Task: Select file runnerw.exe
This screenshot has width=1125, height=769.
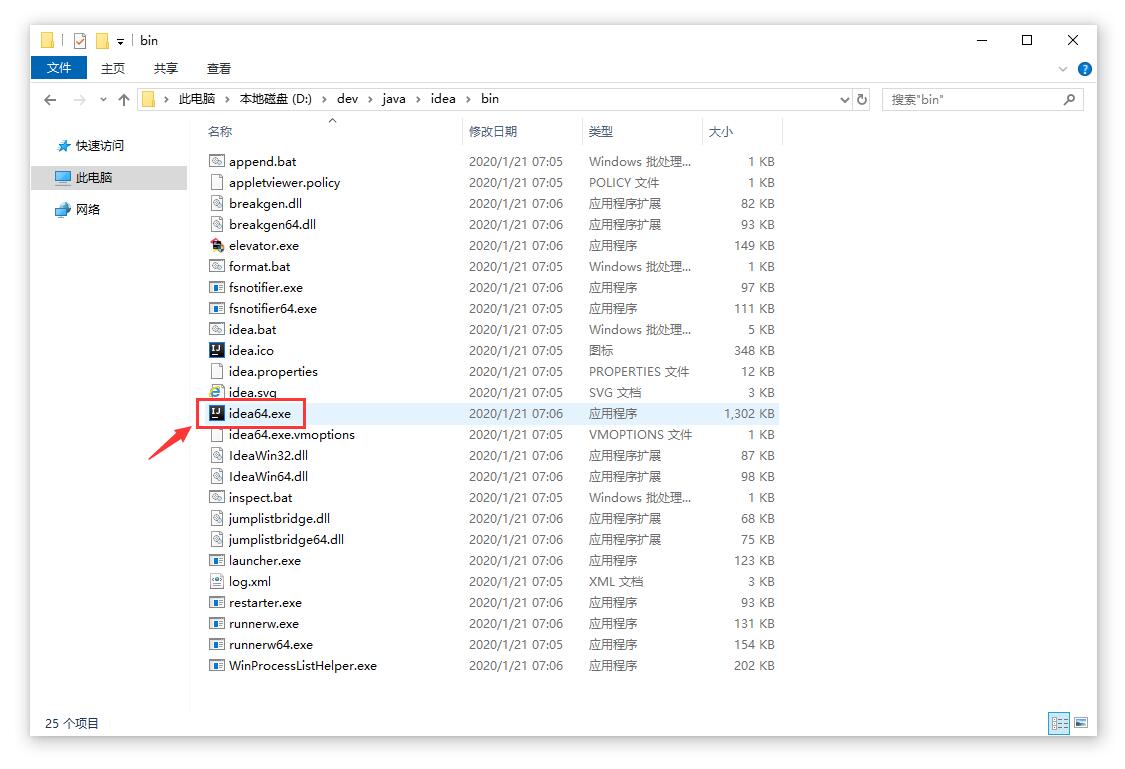Action: 263,623
